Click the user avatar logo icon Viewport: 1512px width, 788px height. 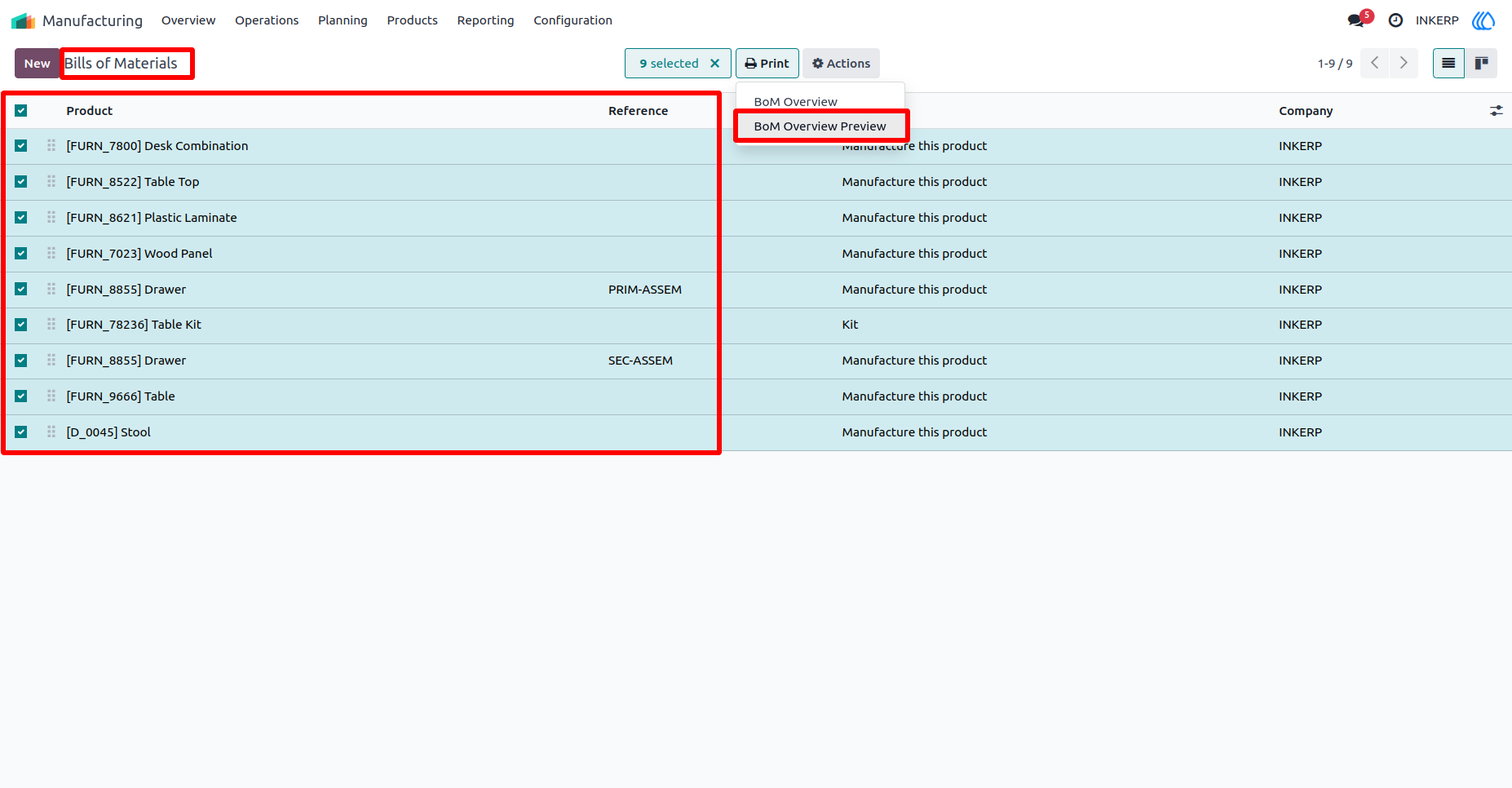1483,20
